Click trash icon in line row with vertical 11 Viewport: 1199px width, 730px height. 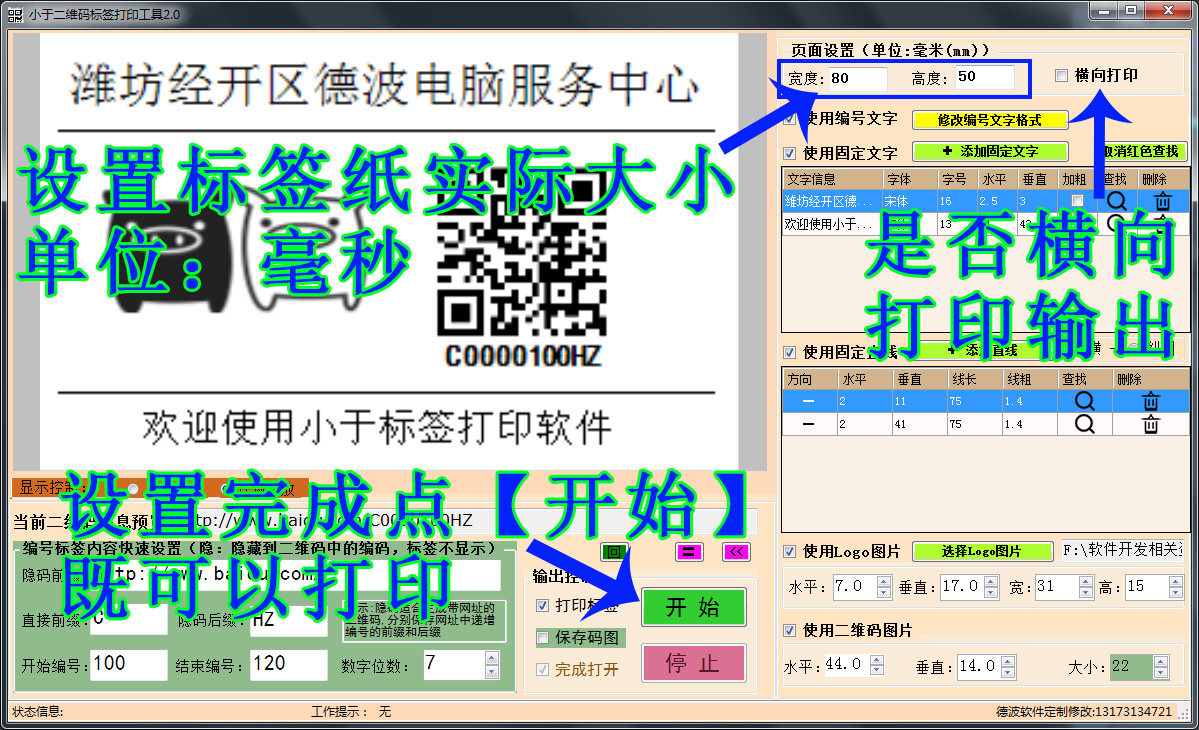[x=1151, y=401]
